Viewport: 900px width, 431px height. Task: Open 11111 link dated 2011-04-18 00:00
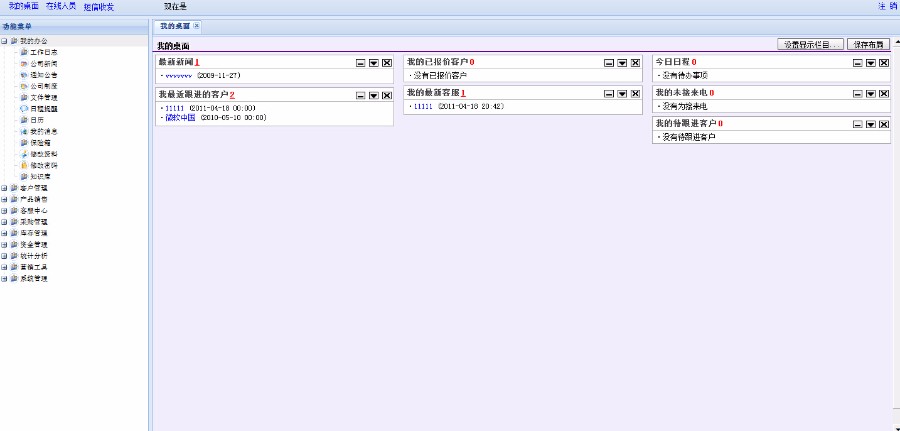point(174,108)
